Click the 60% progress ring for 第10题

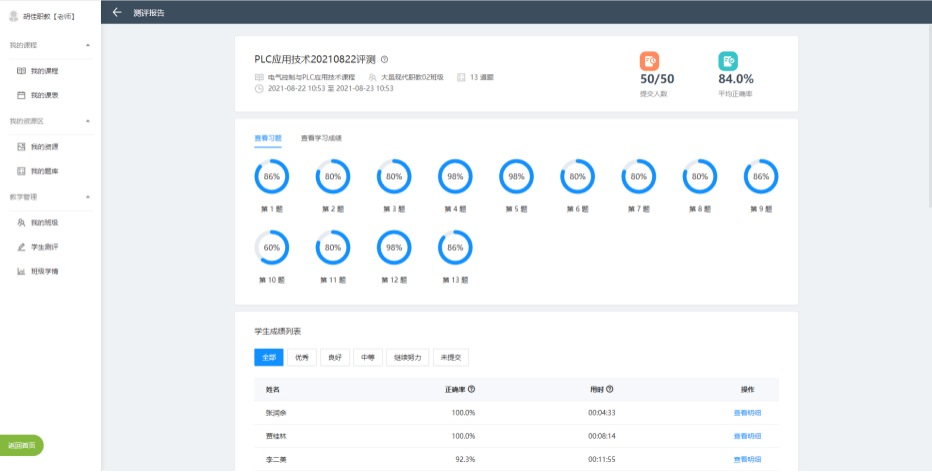click(x=272, y=248)
